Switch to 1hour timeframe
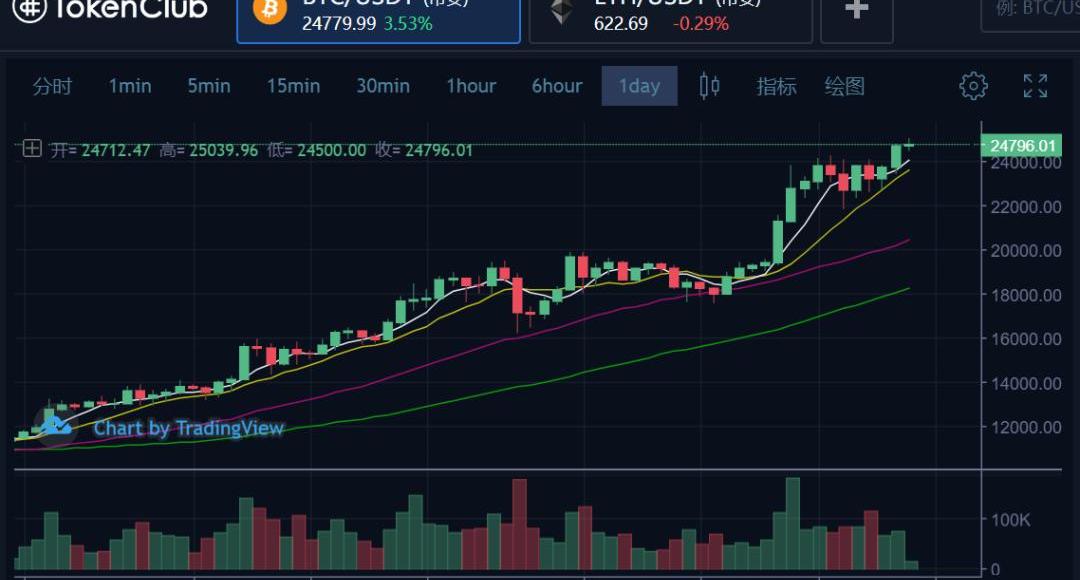 pyautogui.click(x=471, y=86)
